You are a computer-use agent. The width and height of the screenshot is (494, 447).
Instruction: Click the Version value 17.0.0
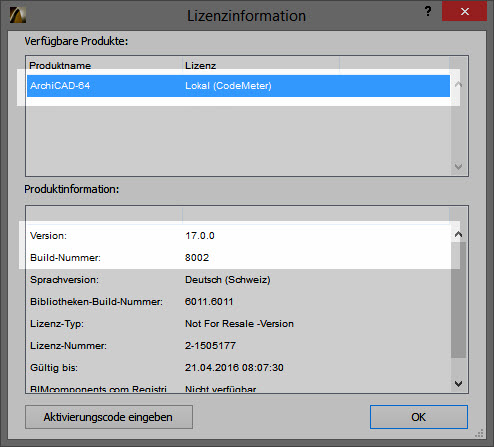click(x=200, y=236)
